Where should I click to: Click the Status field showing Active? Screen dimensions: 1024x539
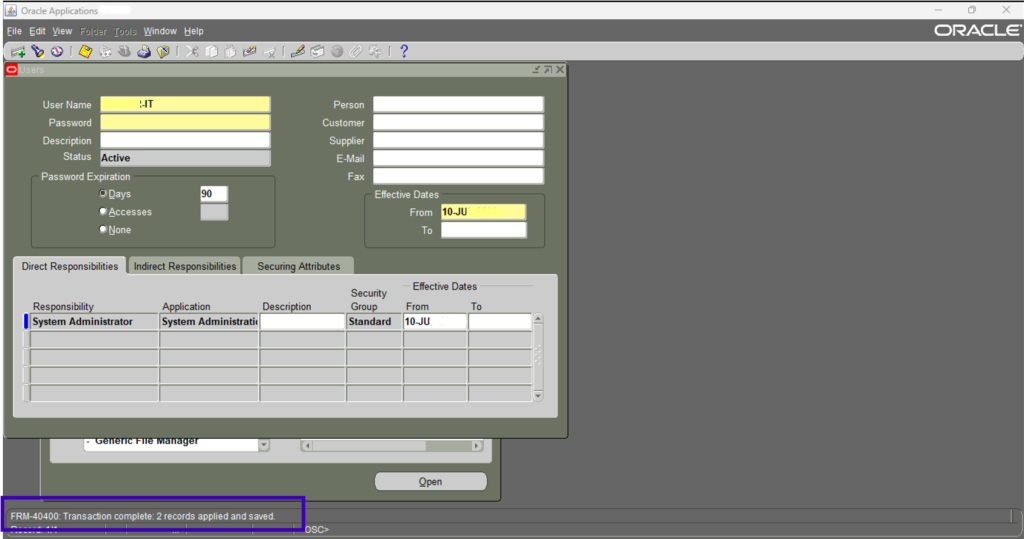pyautogui.click(x=185, y=158)
